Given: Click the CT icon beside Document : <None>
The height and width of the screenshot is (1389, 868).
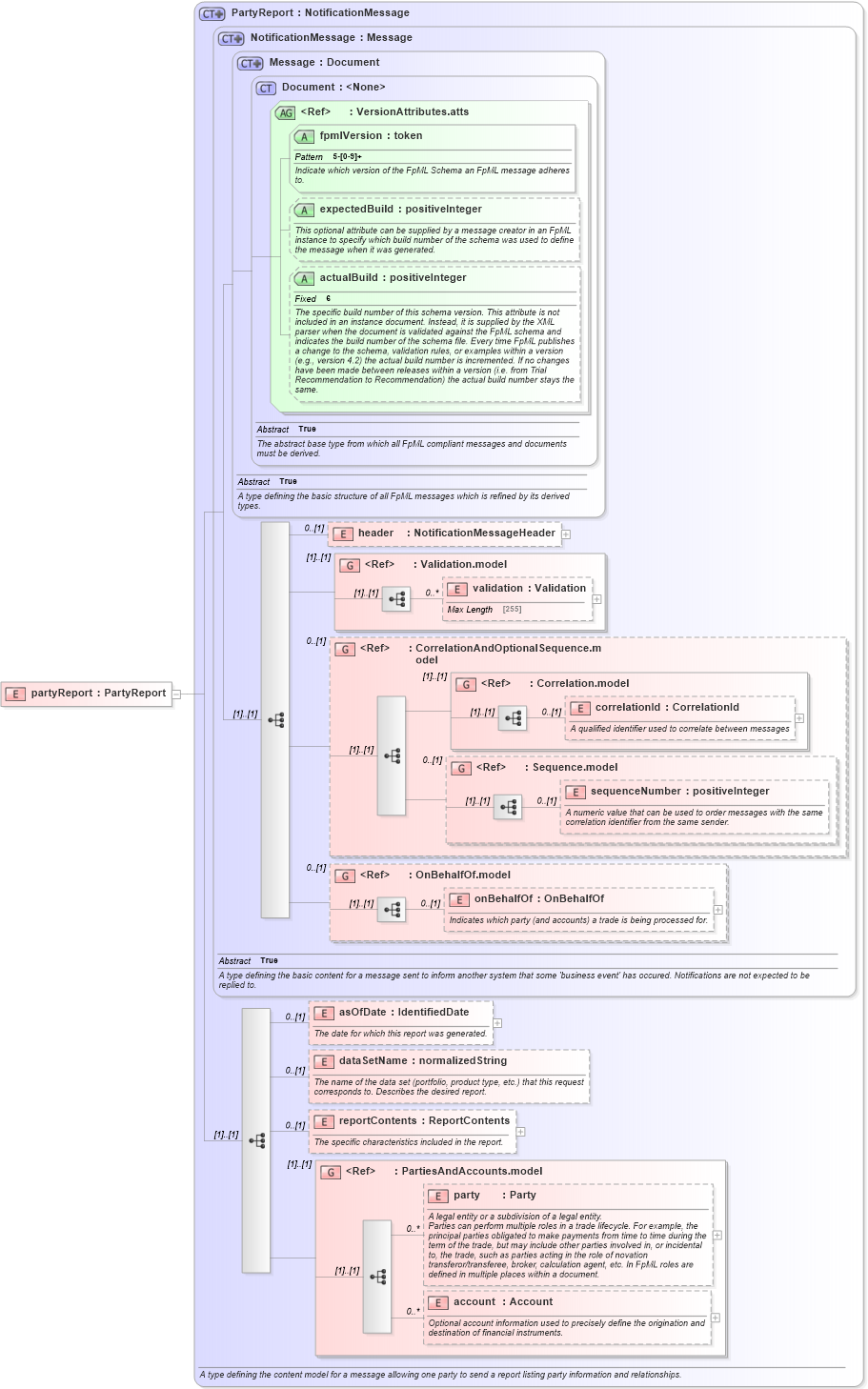Looking at the screenshot, I should tap(266, 88).
